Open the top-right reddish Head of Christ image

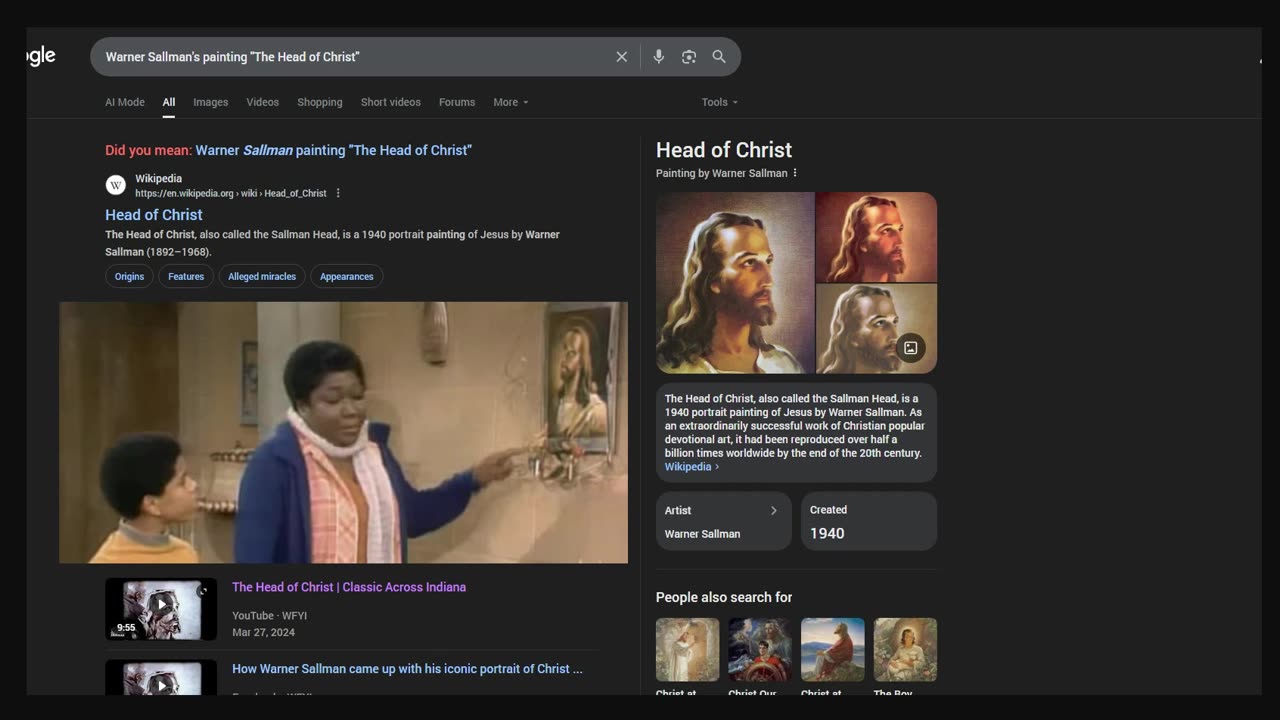877,237
